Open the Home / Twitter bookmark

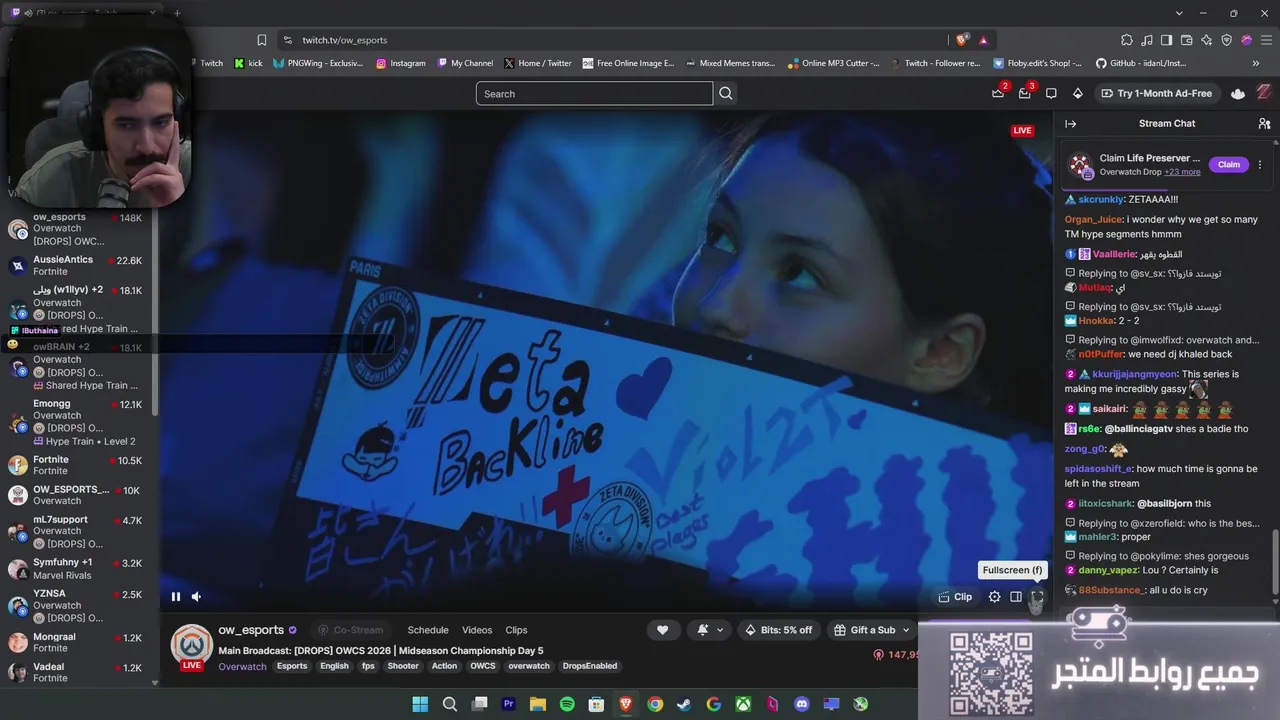(538, 63)
